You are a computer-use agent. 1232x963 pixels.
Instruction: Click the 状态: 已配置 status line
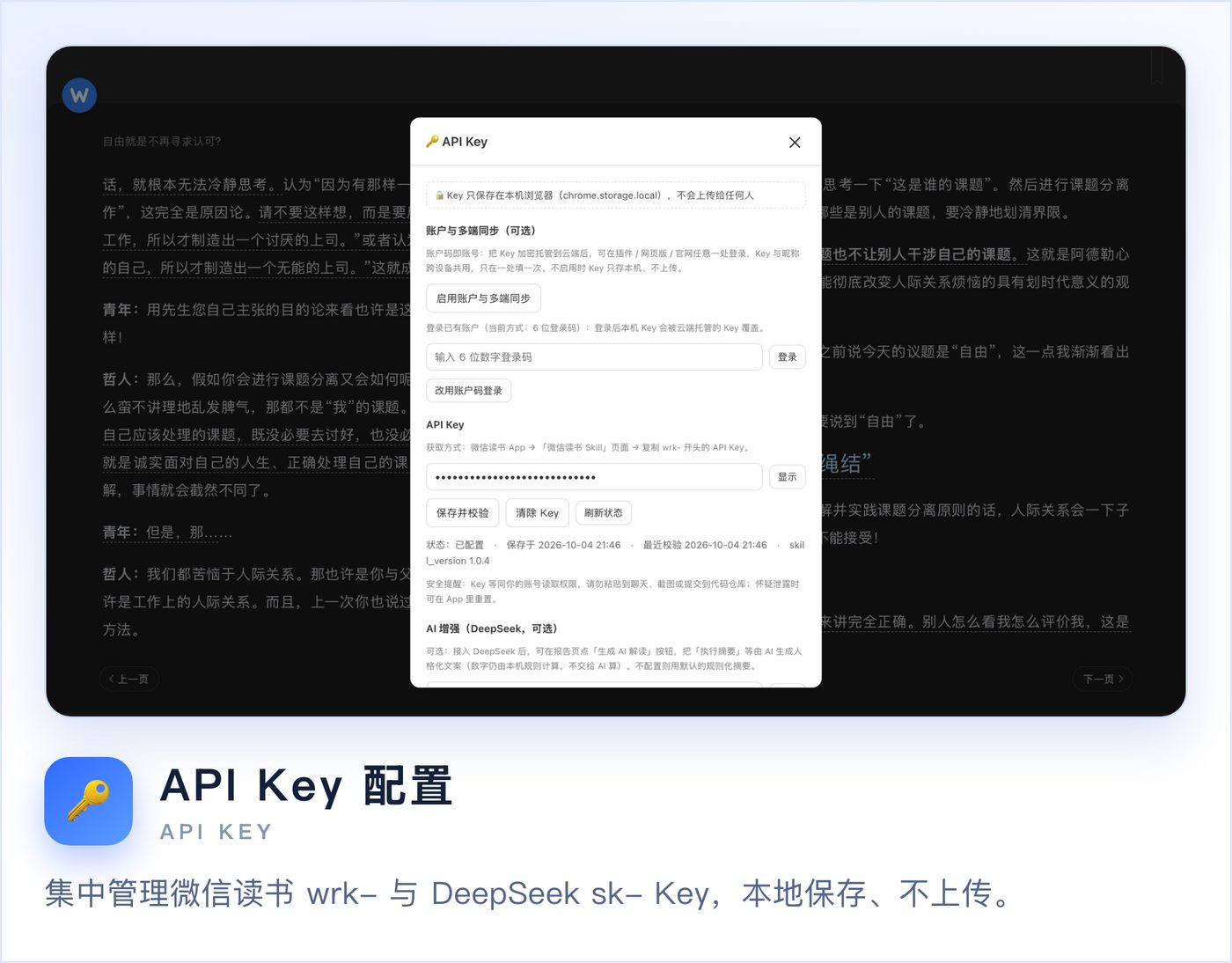(x=615, y=553)
